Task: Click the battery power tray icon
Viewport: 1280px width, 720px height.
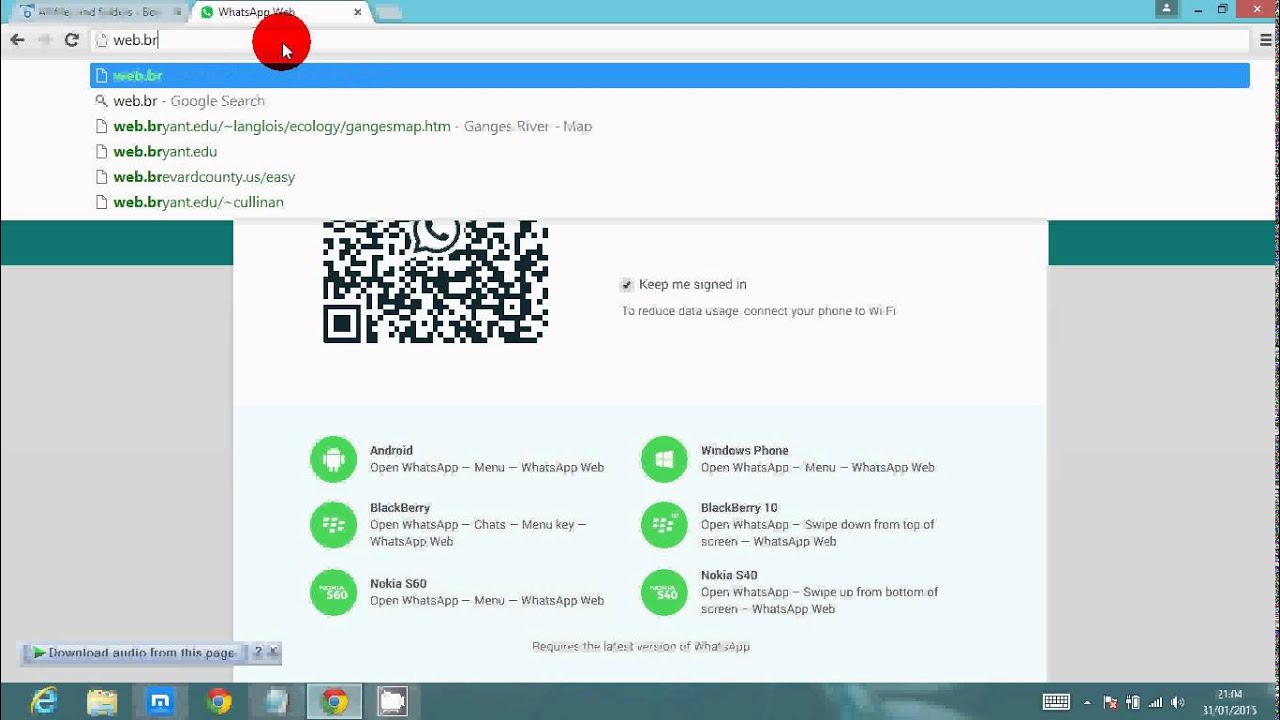Action: click(x=1133, y=703)
